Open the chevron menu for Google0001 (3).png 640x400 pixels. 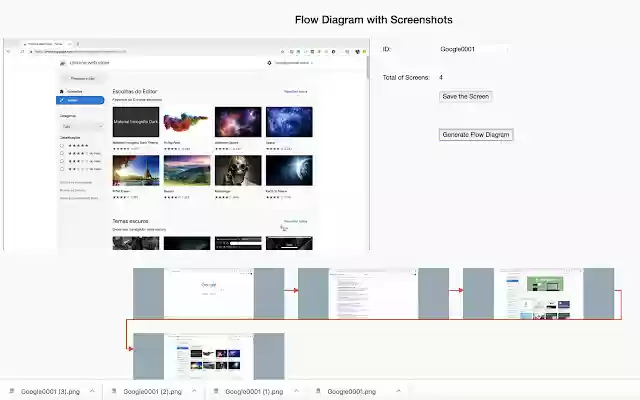click(92, 391)
